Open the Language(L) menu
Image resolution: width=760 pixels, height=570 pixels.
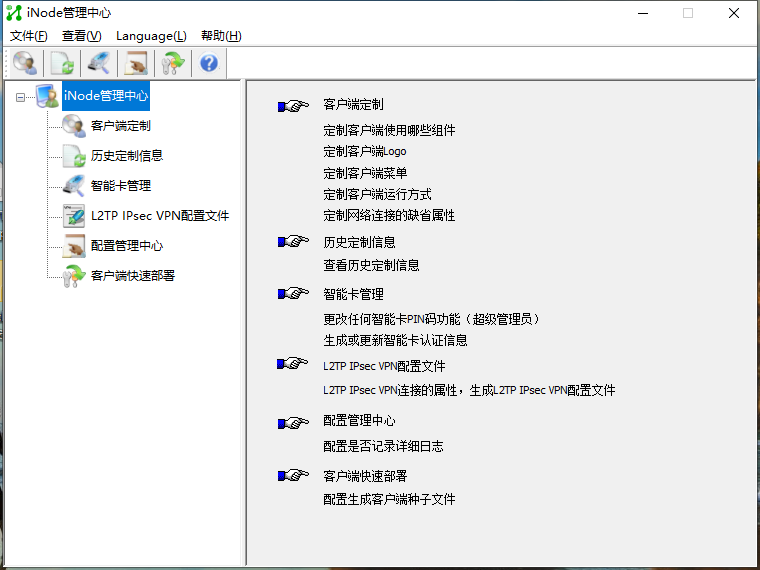click(151, 36)
